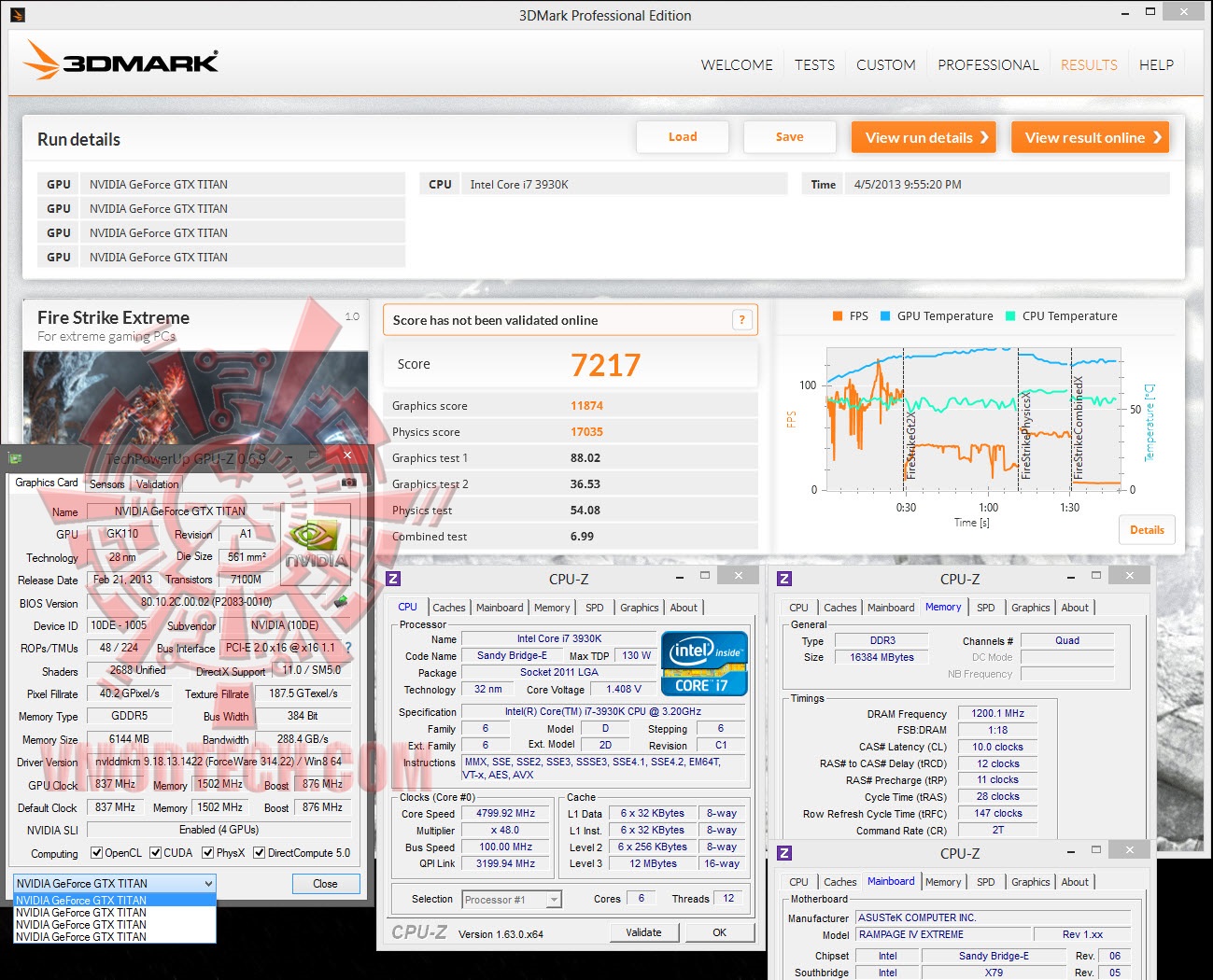Toggle the CUDA checkbox in GPU-Z

(155, 853)
